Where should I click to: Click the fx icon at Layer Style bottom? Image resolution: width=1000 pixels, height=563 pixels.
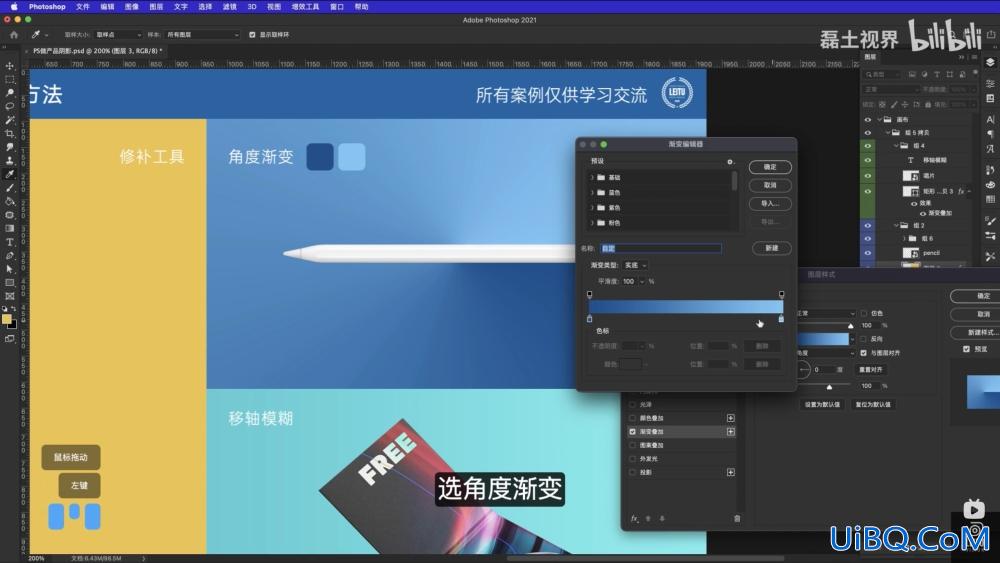634,518
